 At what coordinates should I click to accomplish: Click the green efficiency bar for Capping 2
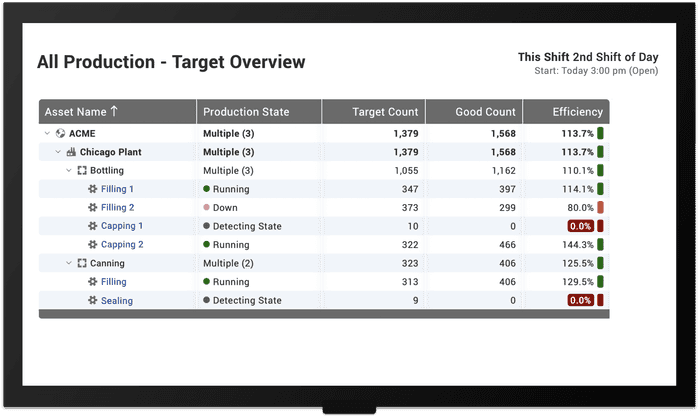tap(600, 245)
